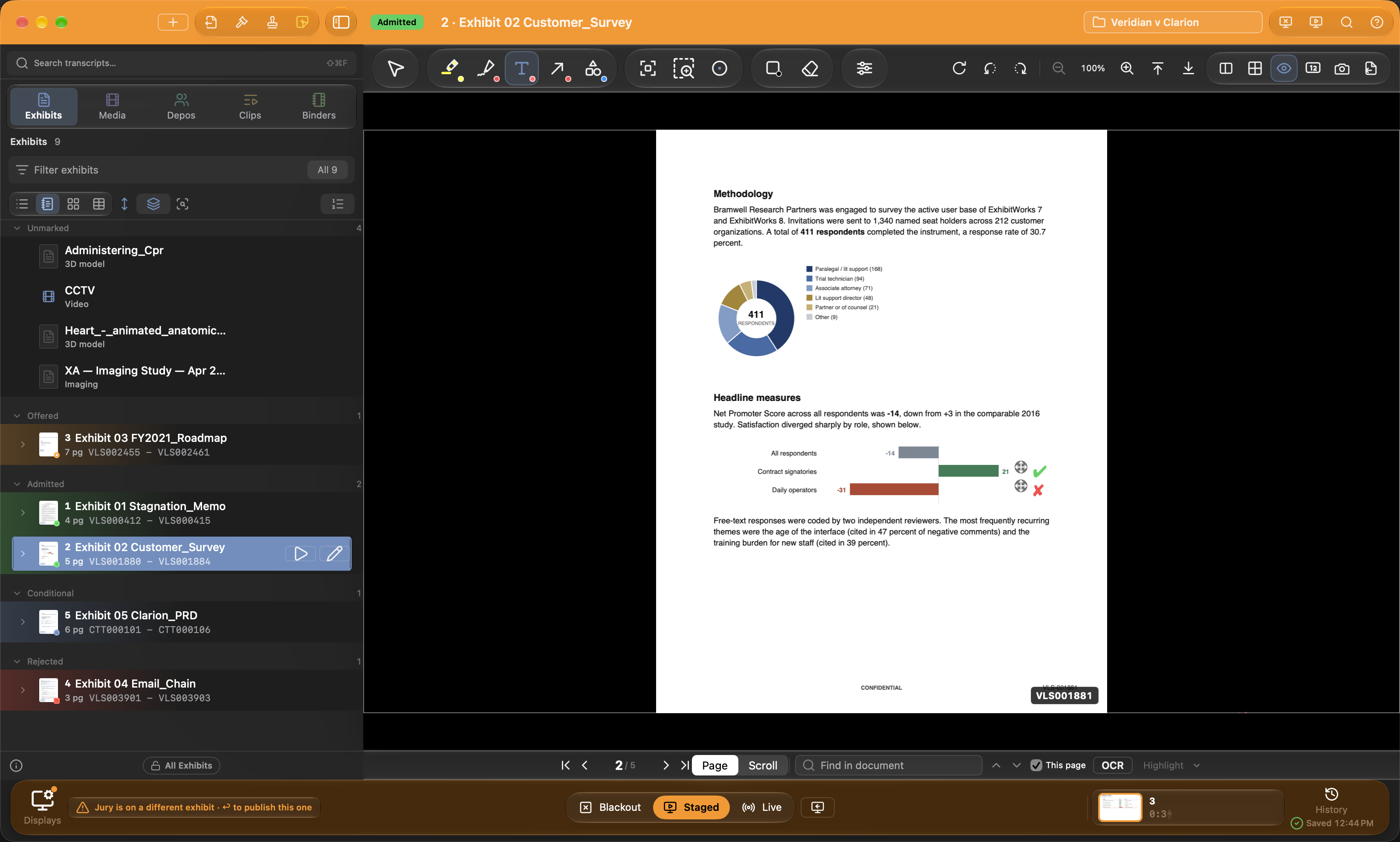
Task: Click the Staged button
Action: point(691,807)
